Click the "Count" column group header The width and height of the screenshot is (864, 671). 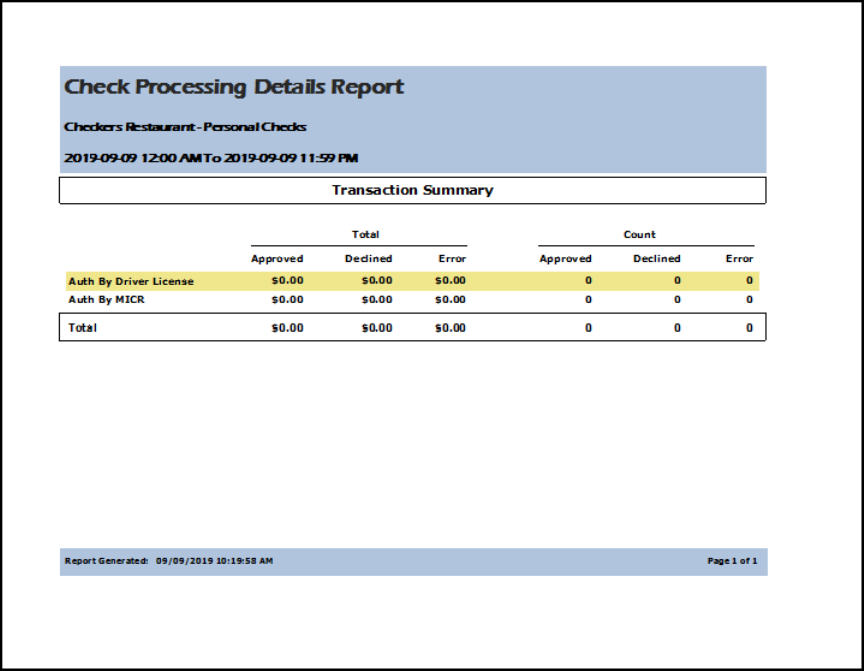(639, 234)
